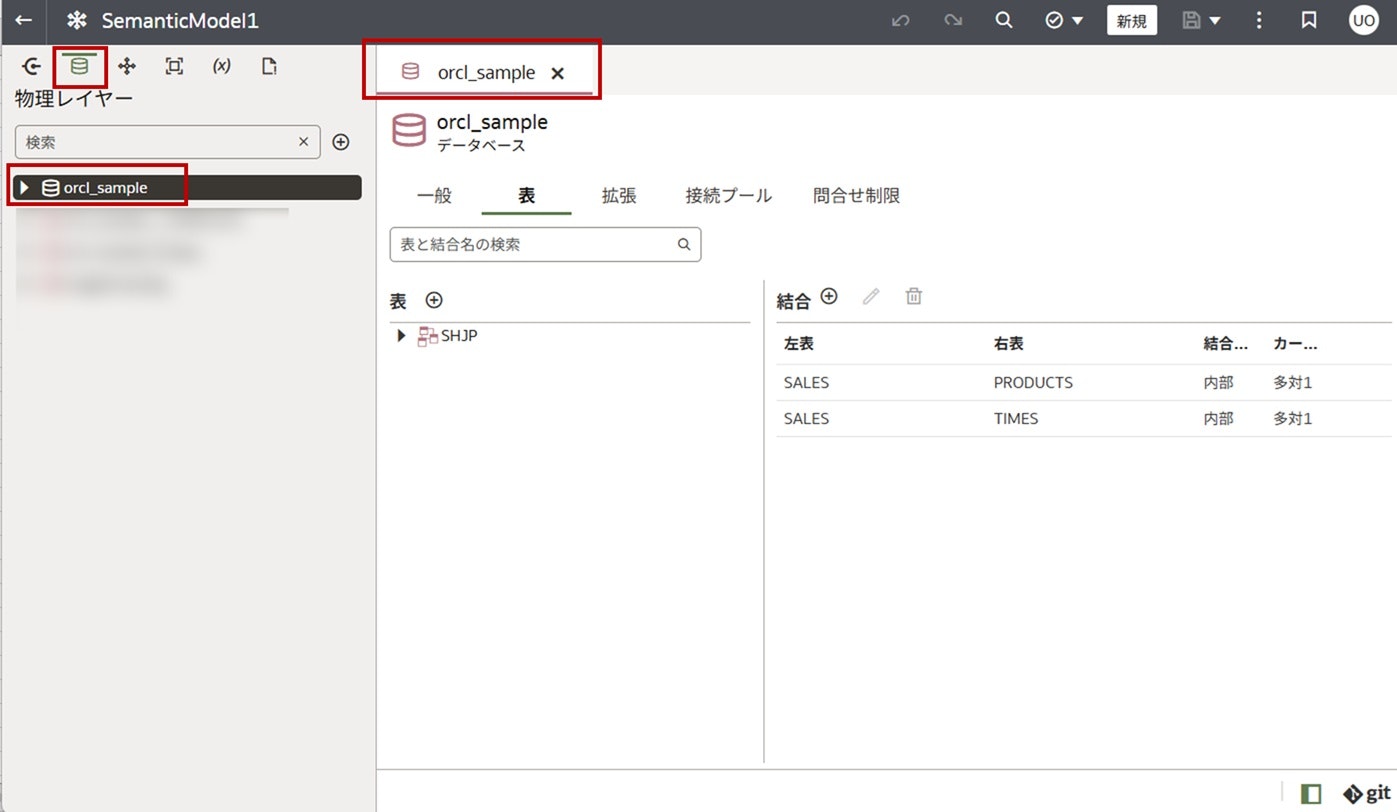Open the Variables (x) icon
This screenshot has height=812, width=1397.
click(221, 66)
